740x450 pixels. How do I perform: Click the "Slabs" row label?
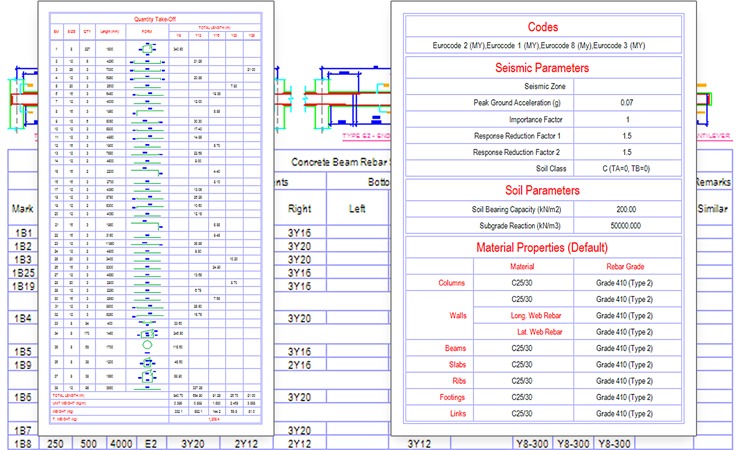pyautogui.click(x=457, y=365)
